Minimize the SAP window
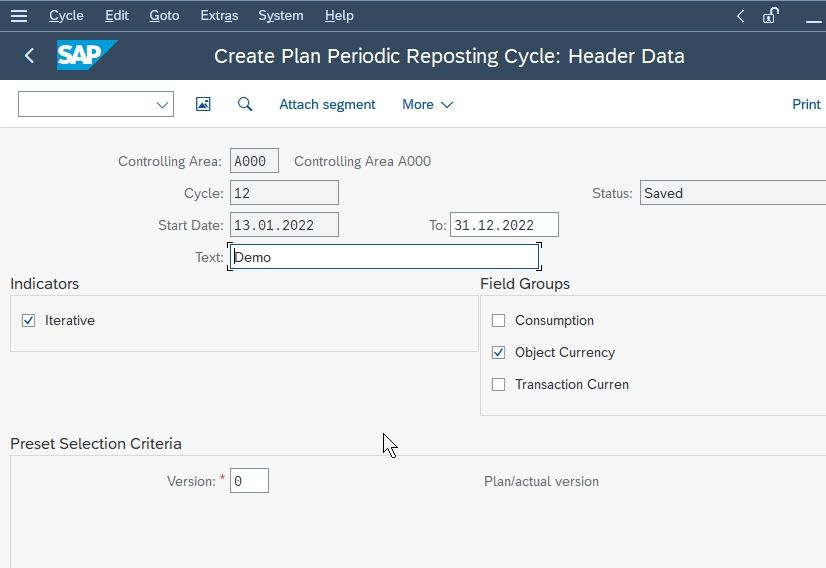Screen dimensions: 826x568 [x=814, y=21]
